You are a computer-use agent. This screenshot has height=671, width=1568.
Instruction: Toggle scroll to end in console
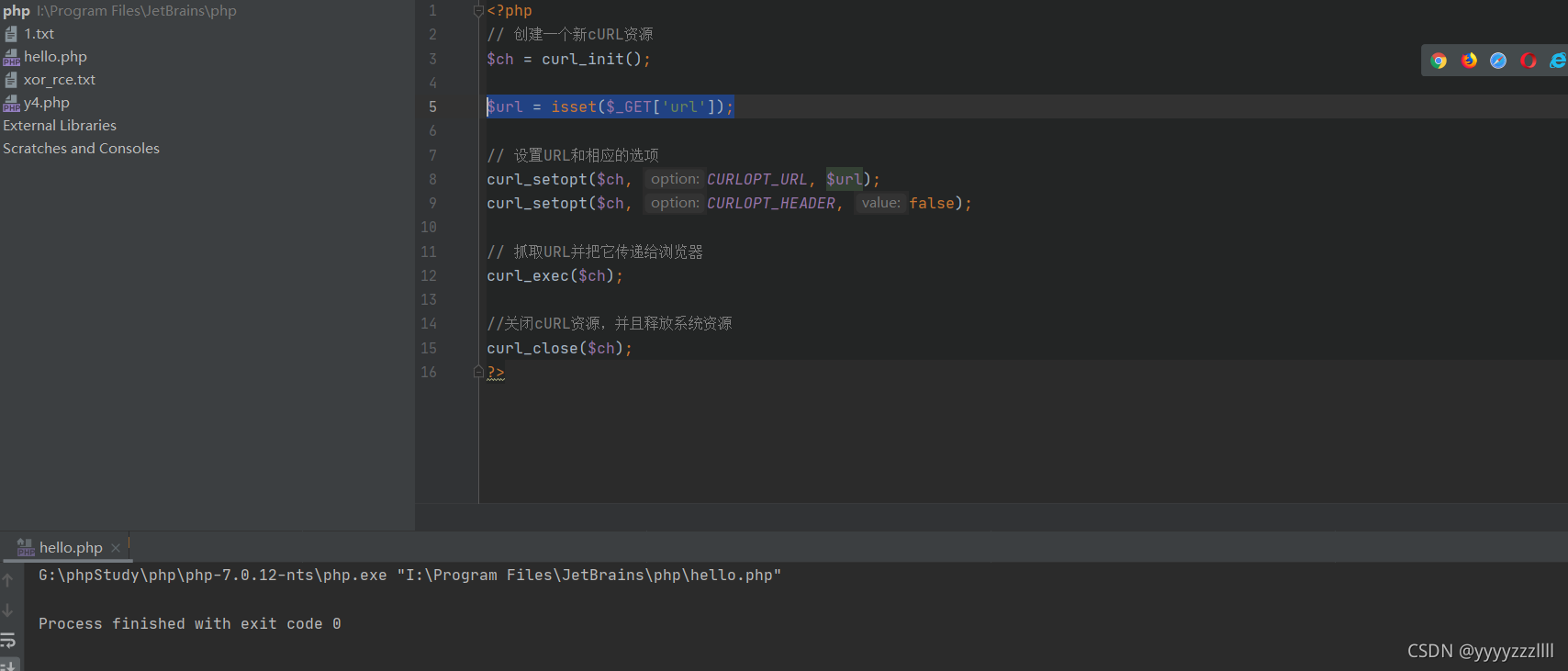tap(8, 665)
